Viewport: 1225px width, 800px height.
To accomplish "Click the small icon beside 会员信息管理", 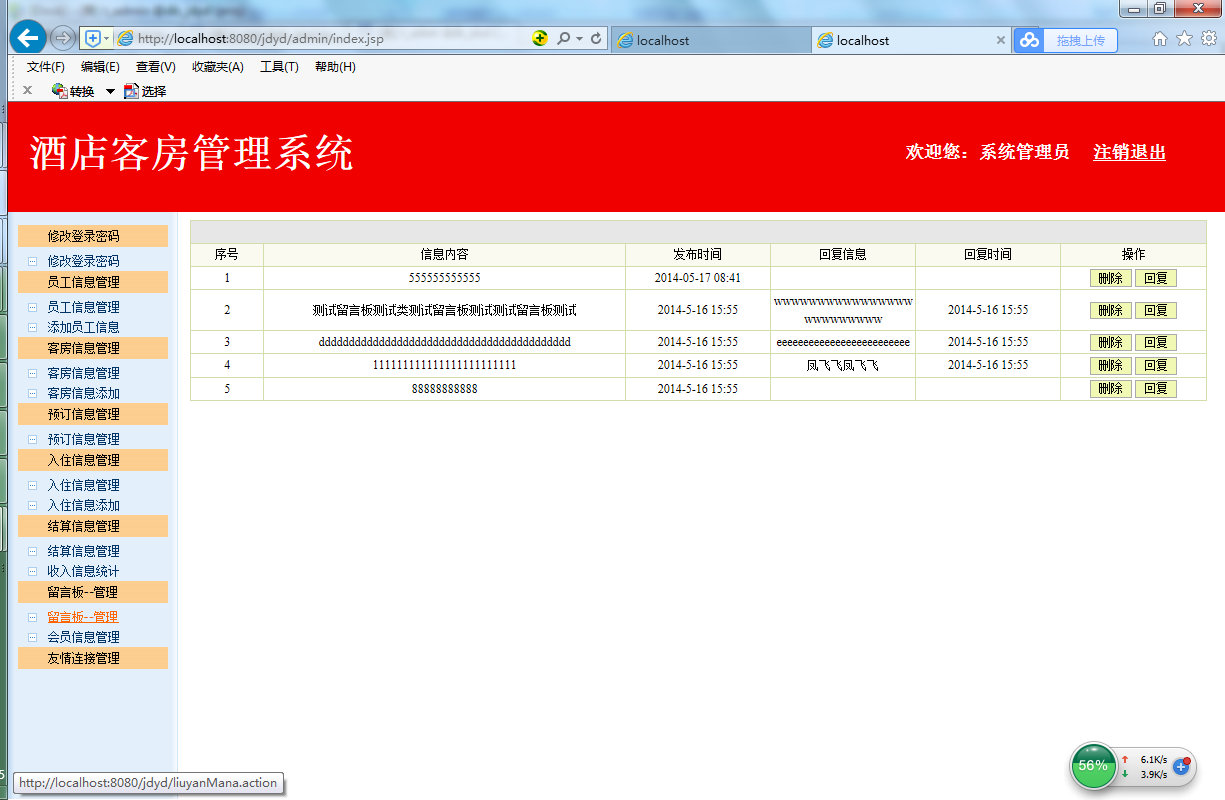I will [x=32, y=638].
